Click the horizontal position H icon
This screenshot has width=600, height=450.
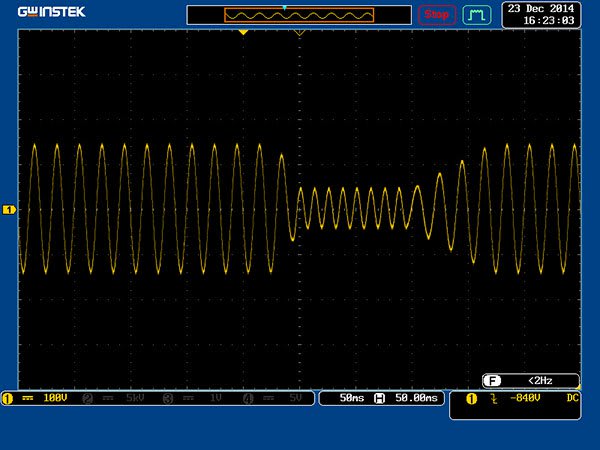point(379,398)
